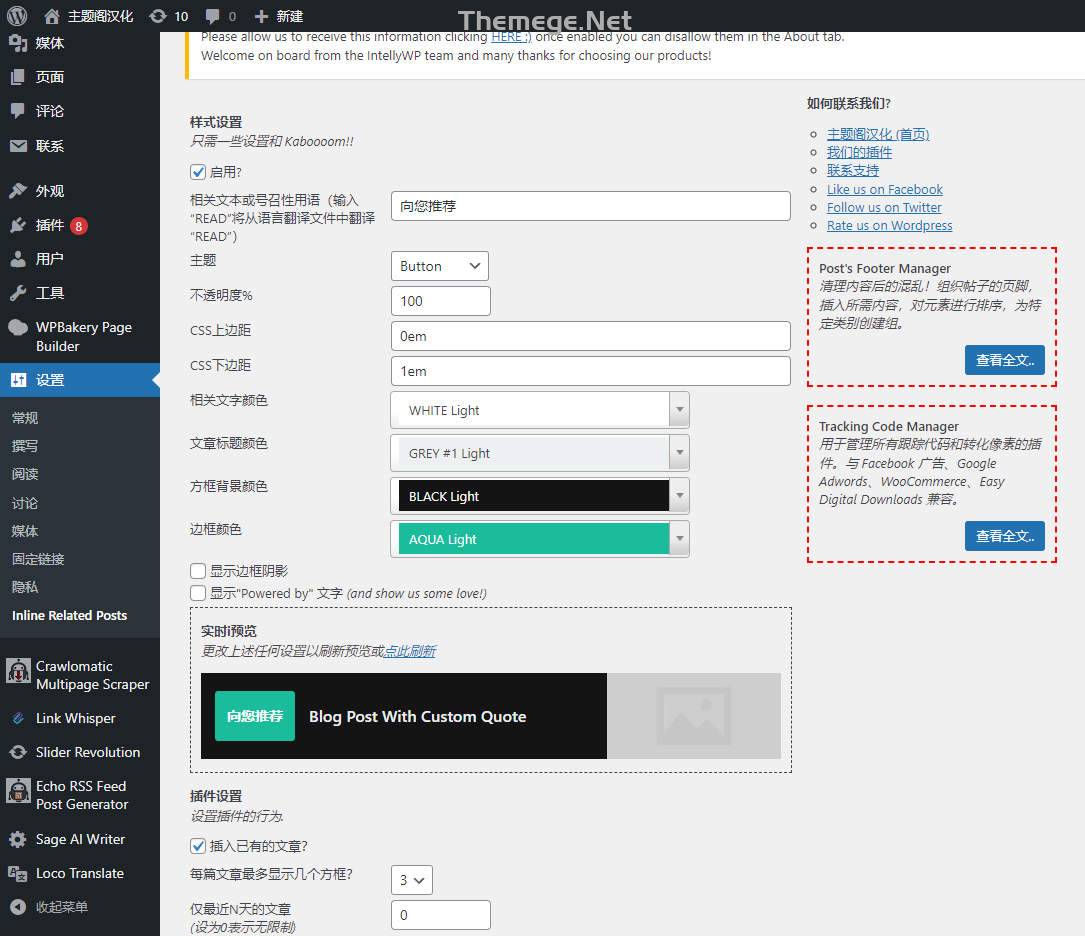Viewport: 1085px width, 936px height.
Task: Click the home icon beside 主题阁汉化
Action: [51, 16]
